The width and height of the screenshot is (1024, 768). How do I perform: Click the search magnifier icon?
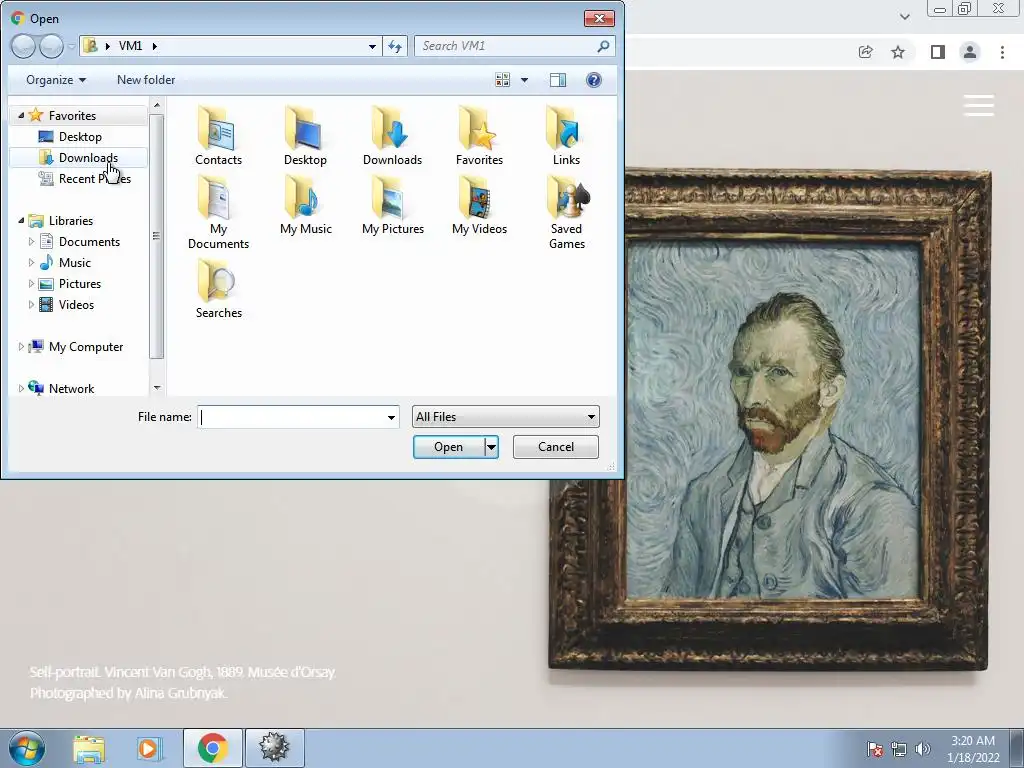(603, 46)
